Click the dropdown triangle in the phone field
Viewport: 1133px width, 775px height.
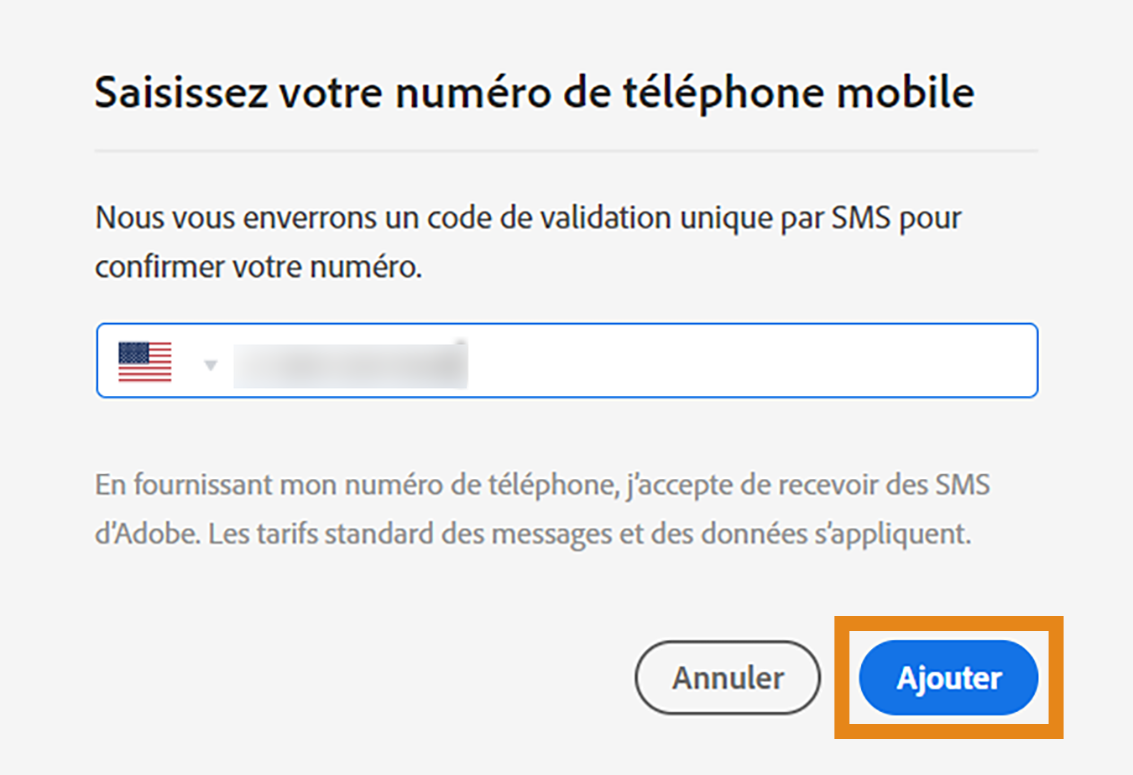(x=210, y=364)
